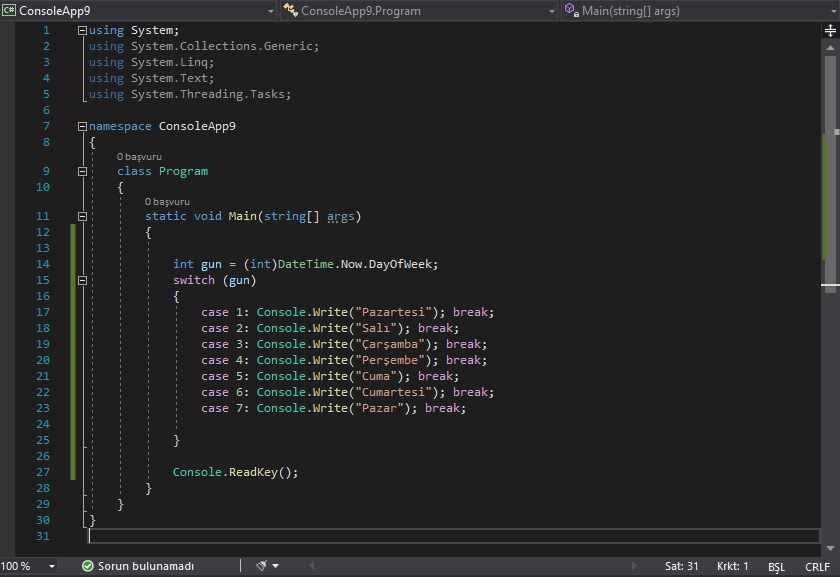840x577 pixels.
Task: Collapse the using directives block
Action: [x=82, y=31]
